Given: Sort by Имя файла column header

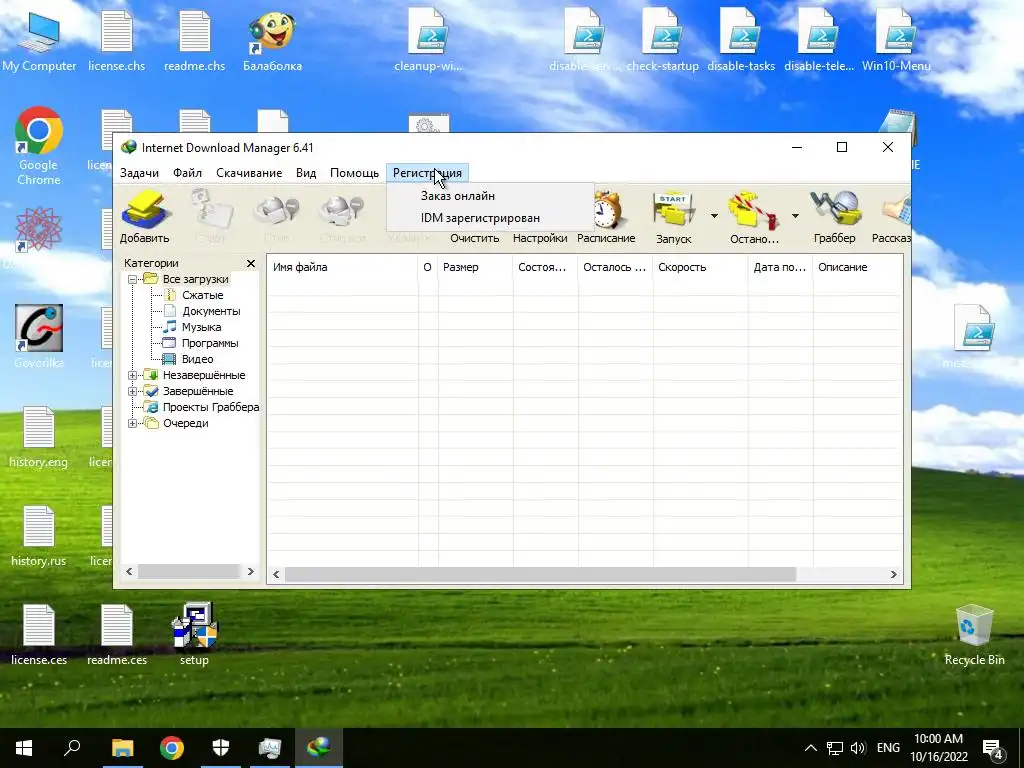Looking at the screenshot, I should point(342,267).
